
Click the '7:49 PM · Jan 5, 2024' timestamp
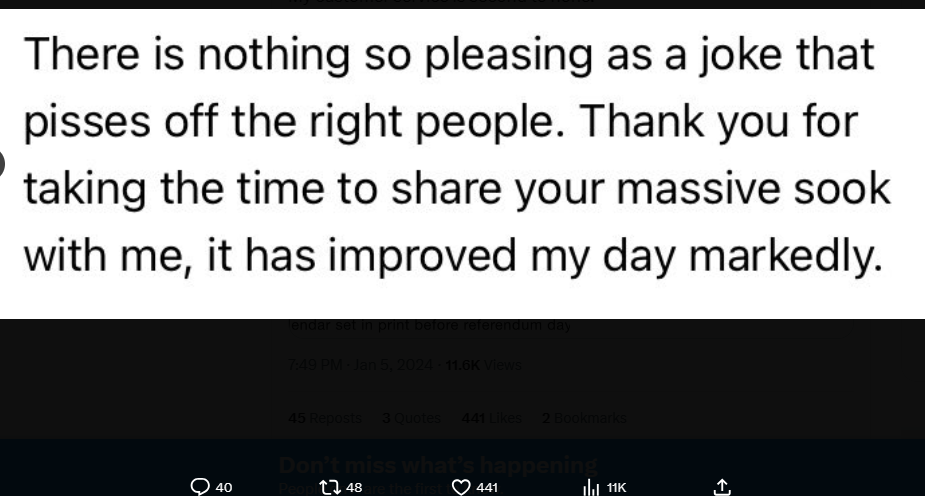pyautogui.click(x=362, y=365)
